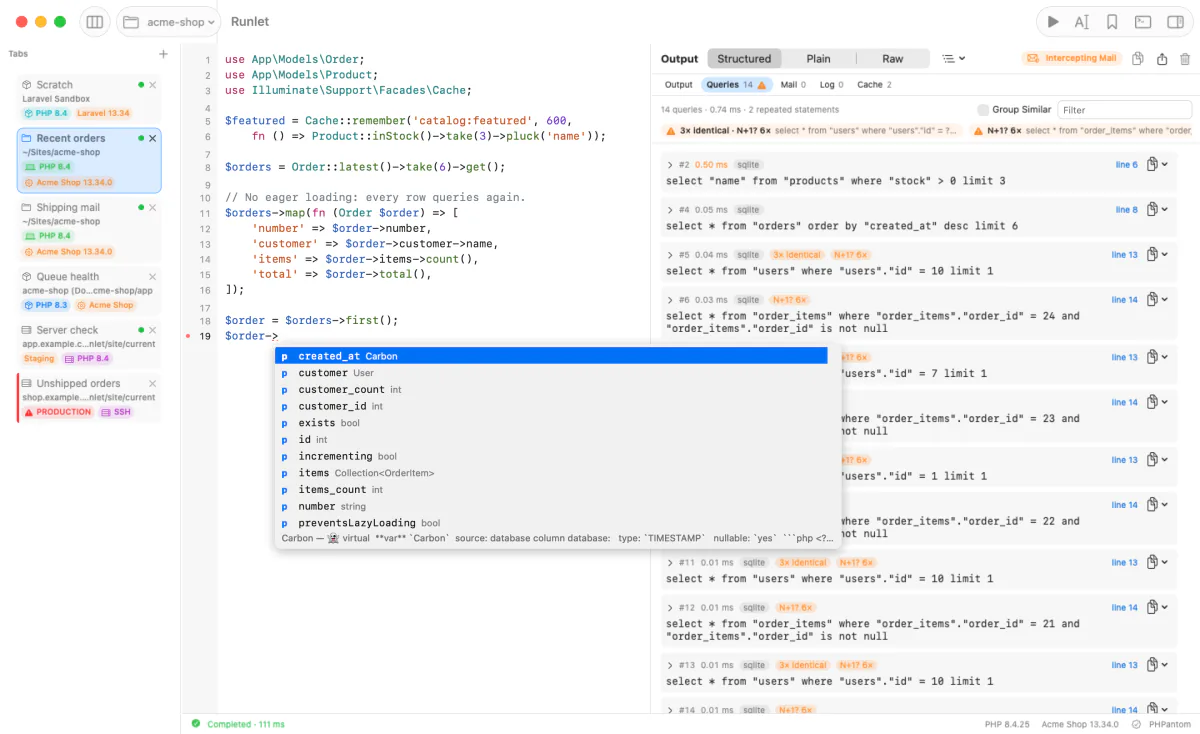Screen dimensions: 1200x734
Task: Choose created_at Carbon autocomplete suggestion
Action: pos(551,356)
